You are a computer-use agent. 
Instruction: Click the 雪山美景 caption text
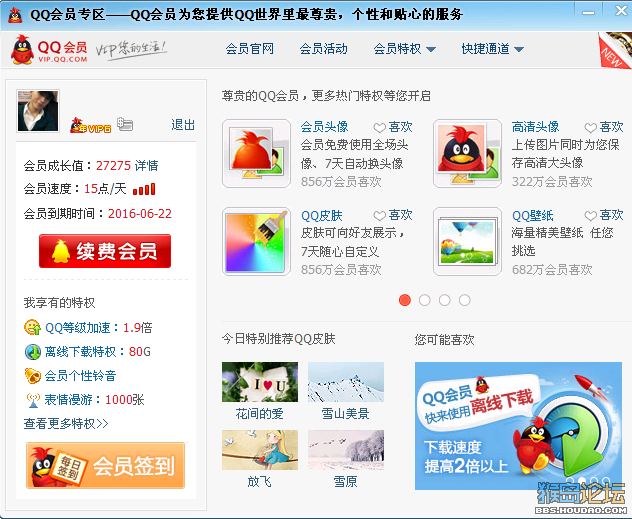click(345, 414)
